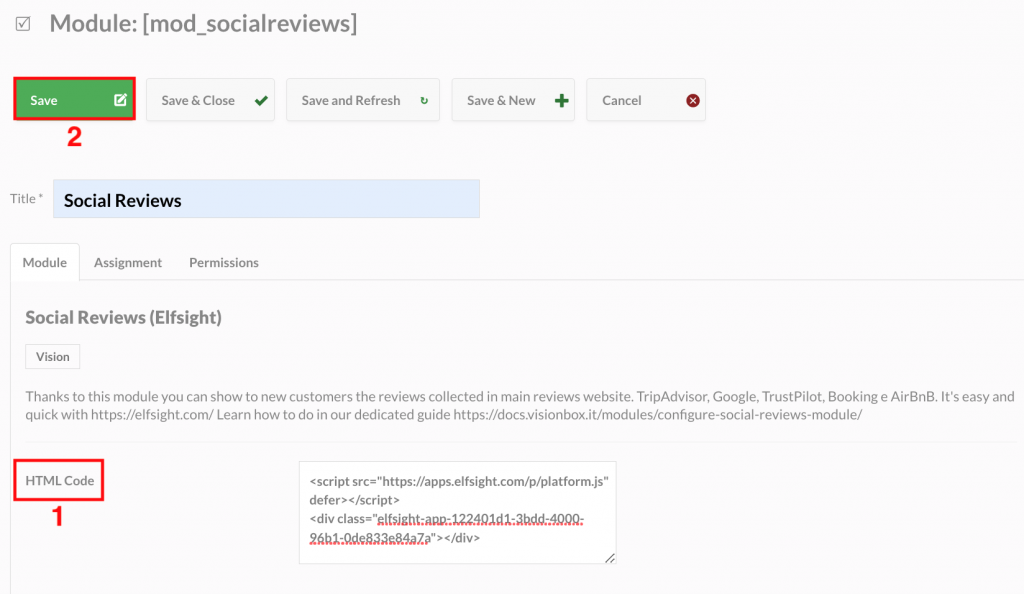Click the red X icon on Cancel
The height and width of the screenshot is (594, 1024).
pyautogui.click(x=693, y=101)
